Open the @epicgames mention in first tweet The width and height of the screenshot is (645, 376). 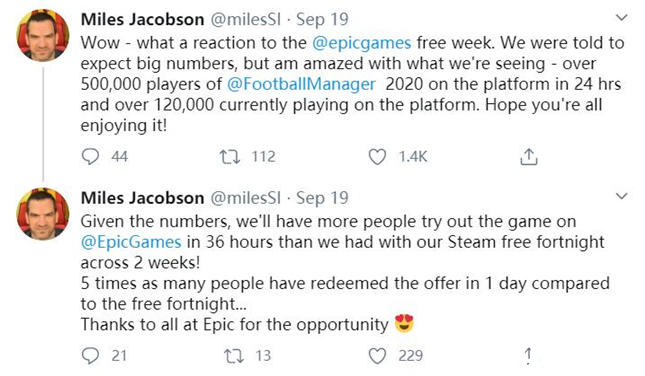coord(362,43)
